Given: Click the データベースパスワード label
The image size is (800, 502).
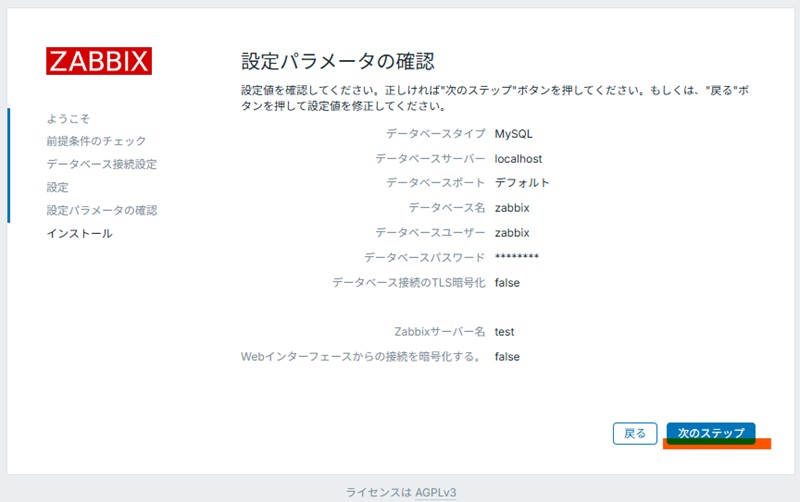Looking at the screenshot, I should click(424, 258).
